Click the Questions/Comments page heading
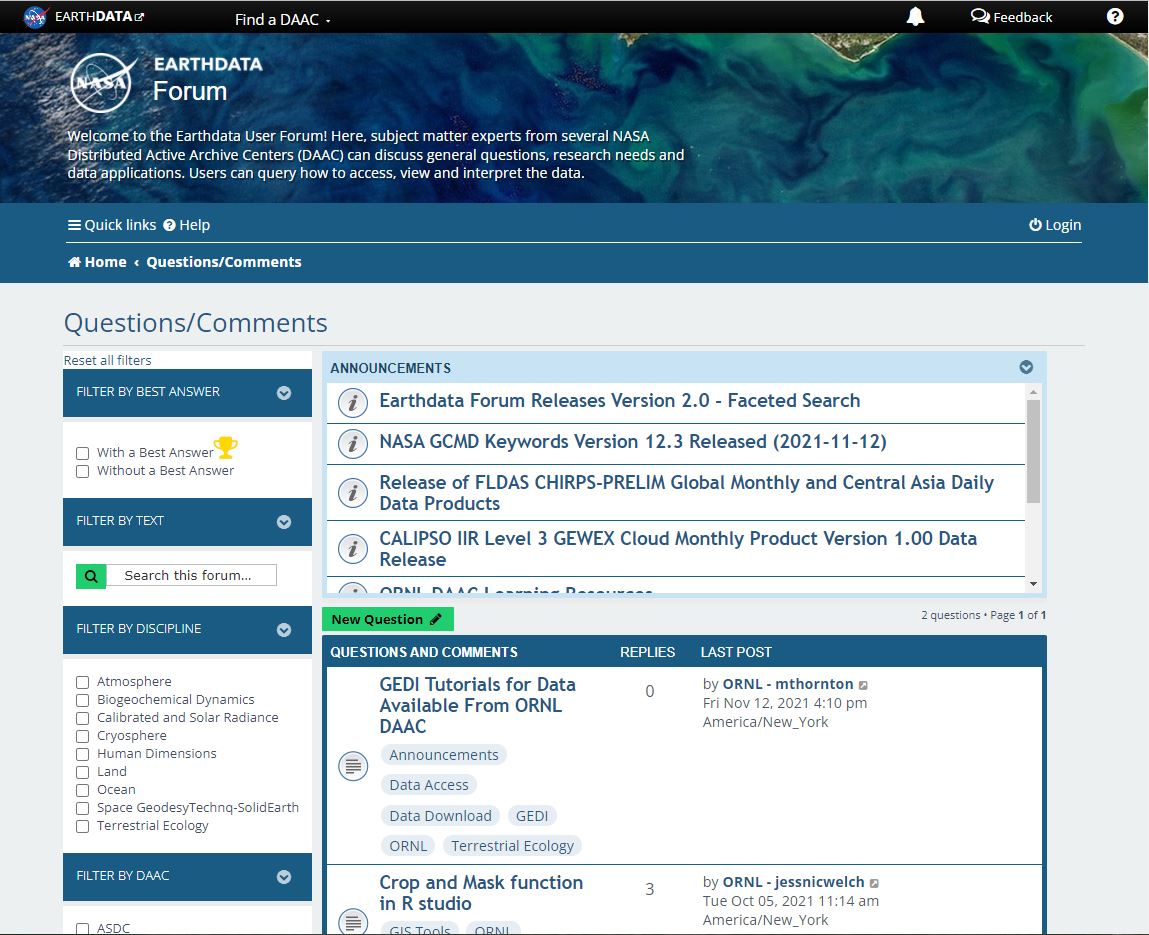This screenshot has width=1149, height=935. pyautogui.click(x=196, y=323)
